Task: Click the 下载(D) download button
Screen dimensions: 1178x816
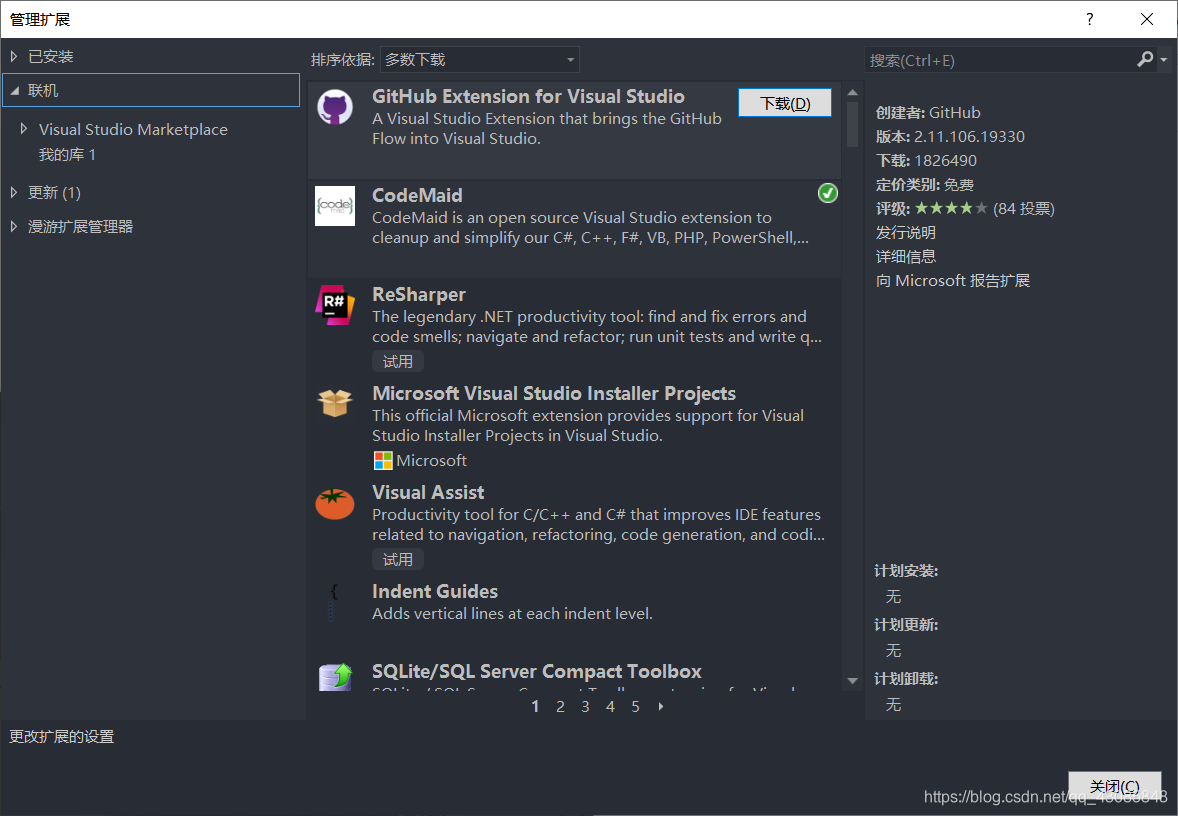Action: (784, 103)
